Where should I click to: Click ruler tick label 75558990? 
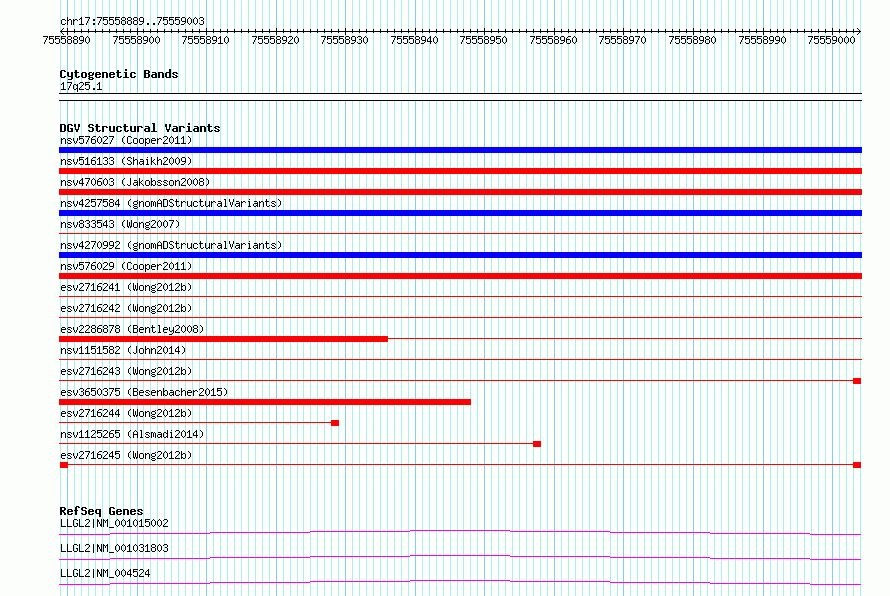pos(762,40)
